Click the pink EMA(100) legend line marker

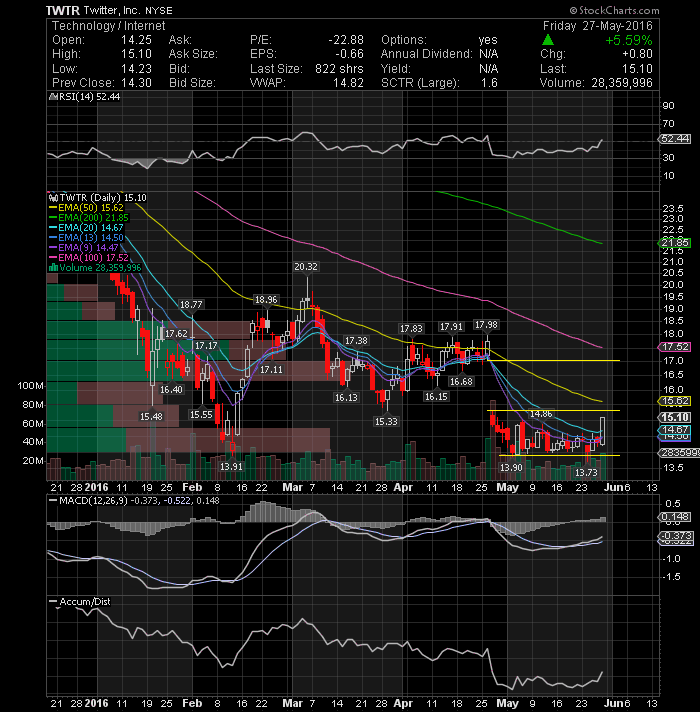click(x=53, y=257)
